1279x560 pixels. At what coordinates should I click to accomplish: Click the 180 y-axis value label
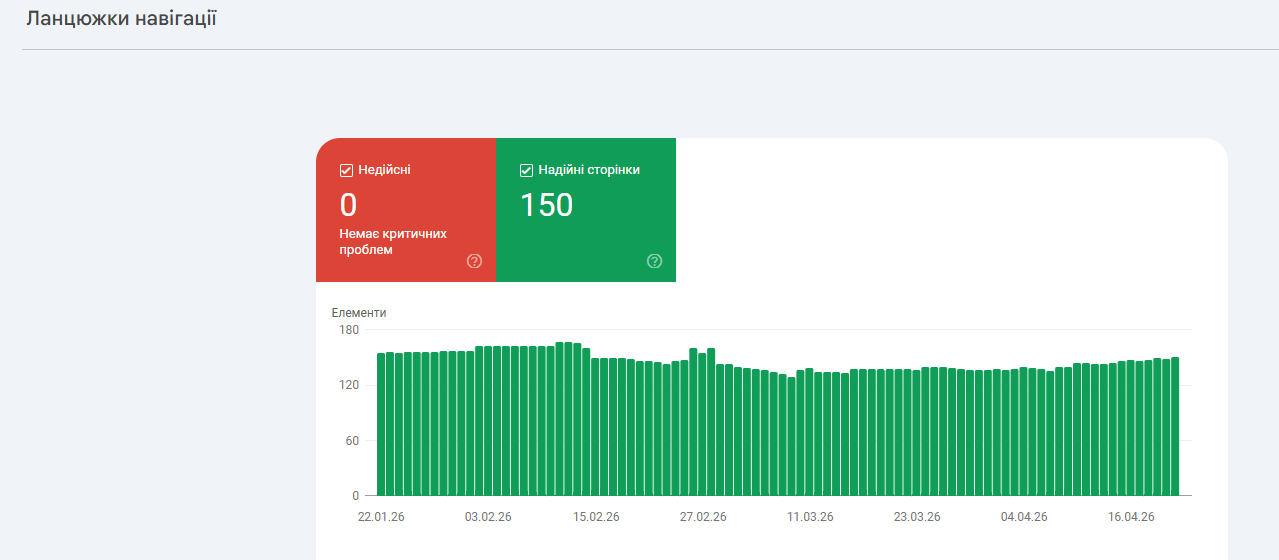348,330
